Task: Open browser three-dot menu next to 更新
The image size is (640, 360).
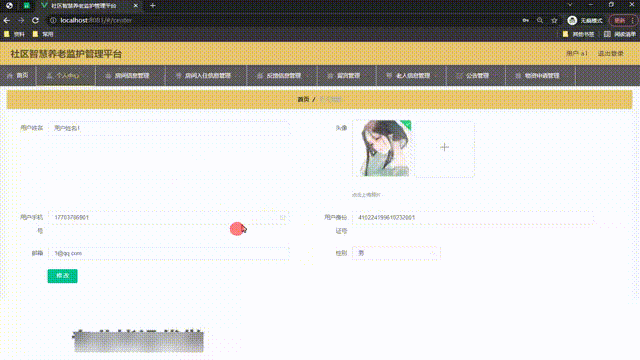Action: point(634,20)
